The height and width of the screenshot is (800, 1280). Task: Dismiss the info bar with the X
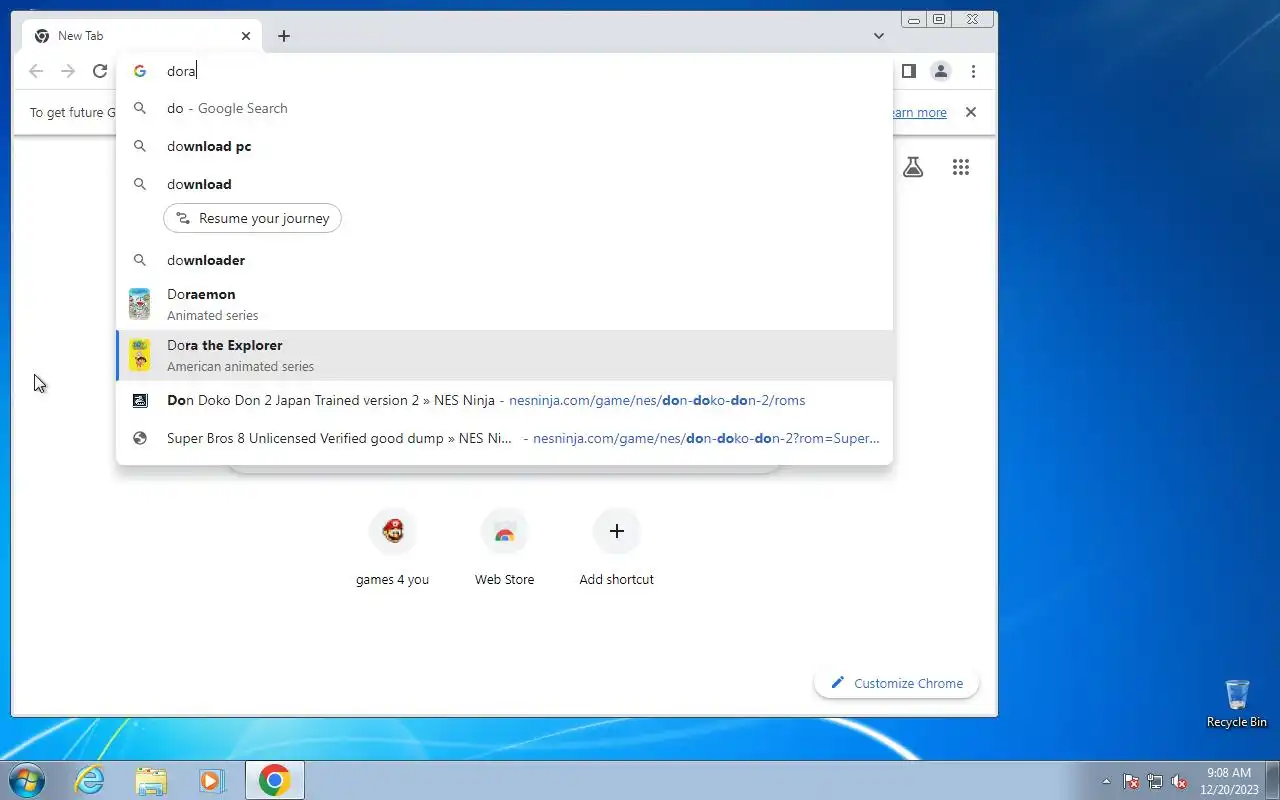click(x=970, y=112)
